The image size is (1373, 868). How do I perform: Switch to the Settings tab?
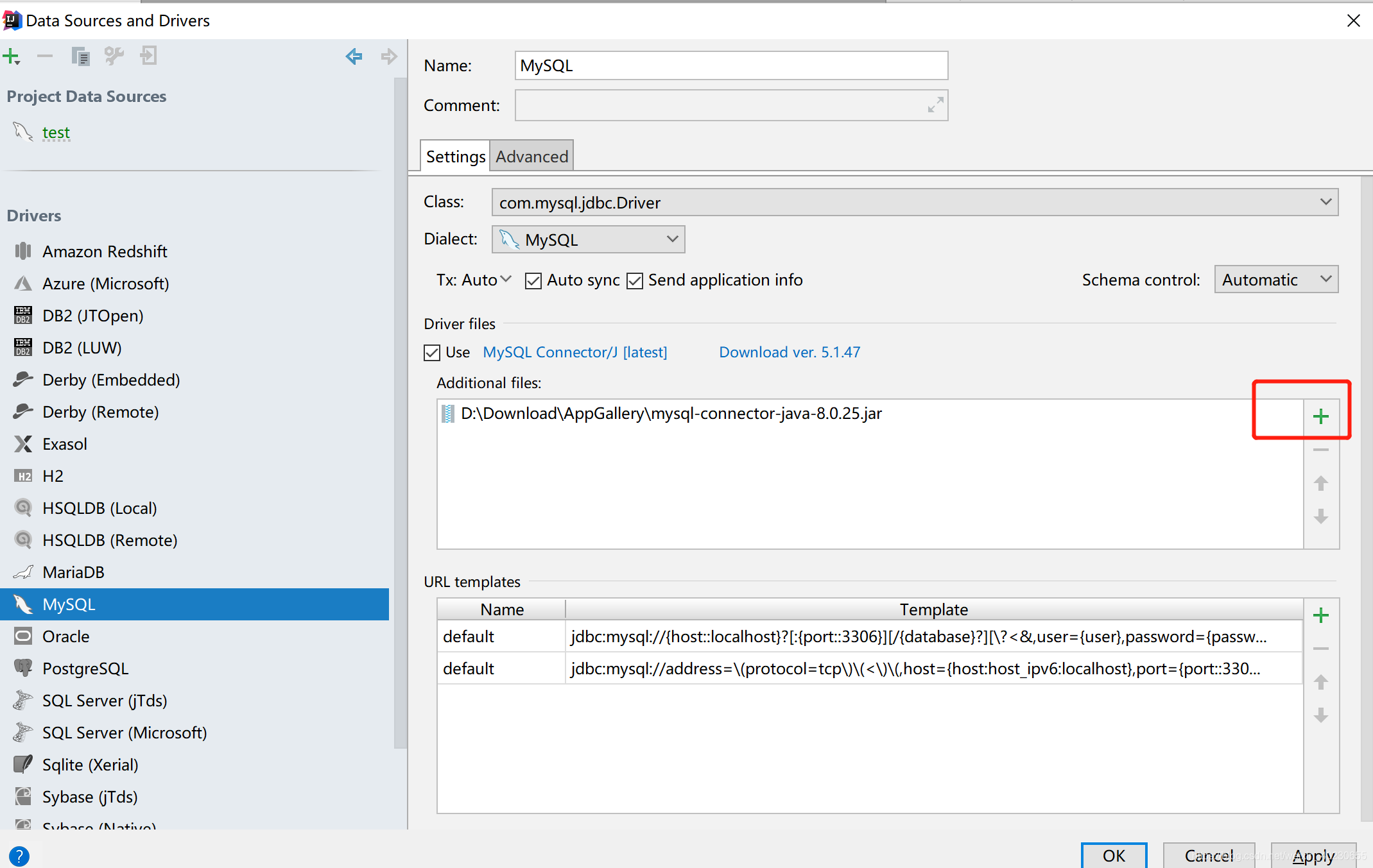(x=455, y=157)
